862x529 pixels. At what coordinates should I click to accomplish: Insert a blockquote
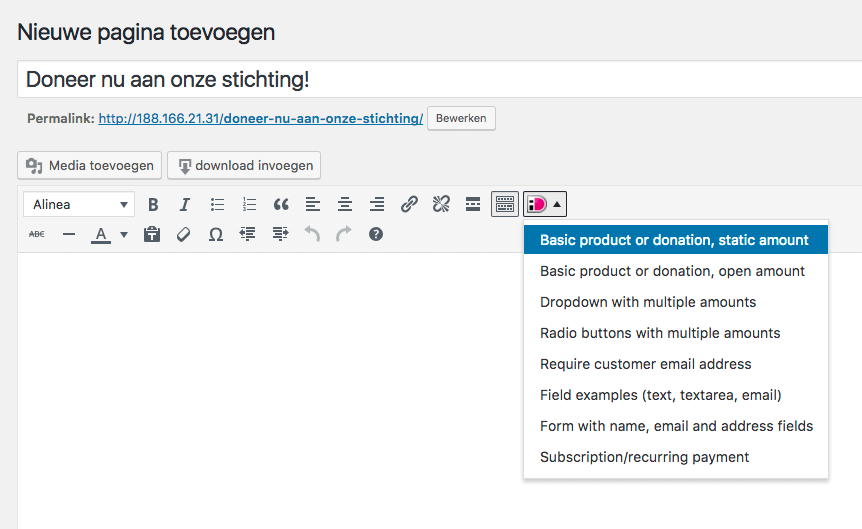coord(281,205)
